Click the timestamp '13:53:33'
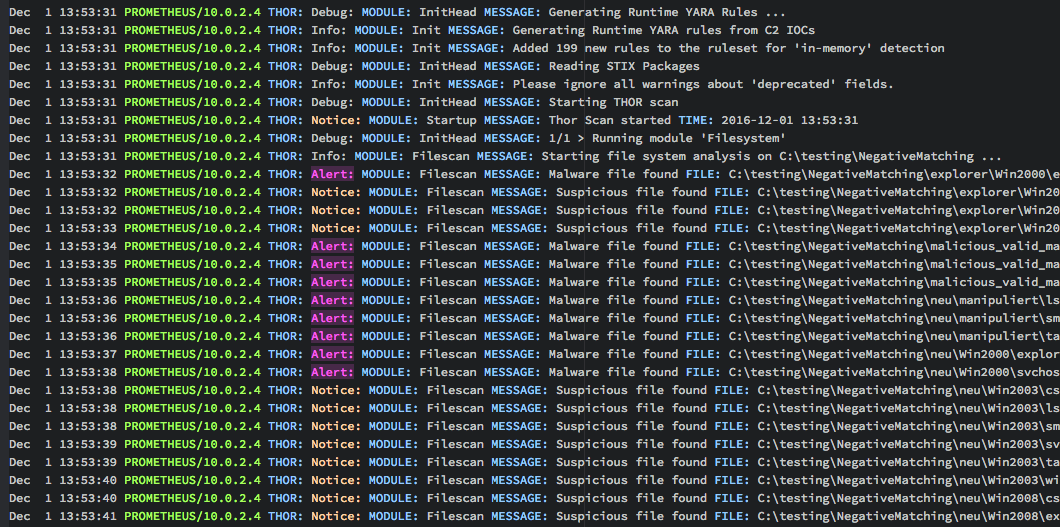1060x527 pixels. (x=88, y=228)
